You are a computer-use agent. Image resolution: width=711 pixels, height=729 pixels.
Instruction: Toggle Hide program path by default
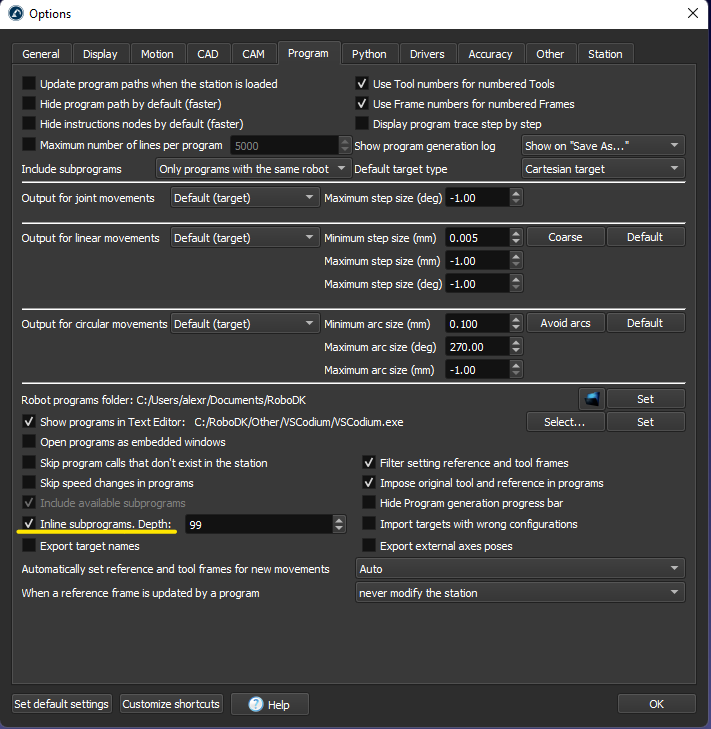point(29,104)
